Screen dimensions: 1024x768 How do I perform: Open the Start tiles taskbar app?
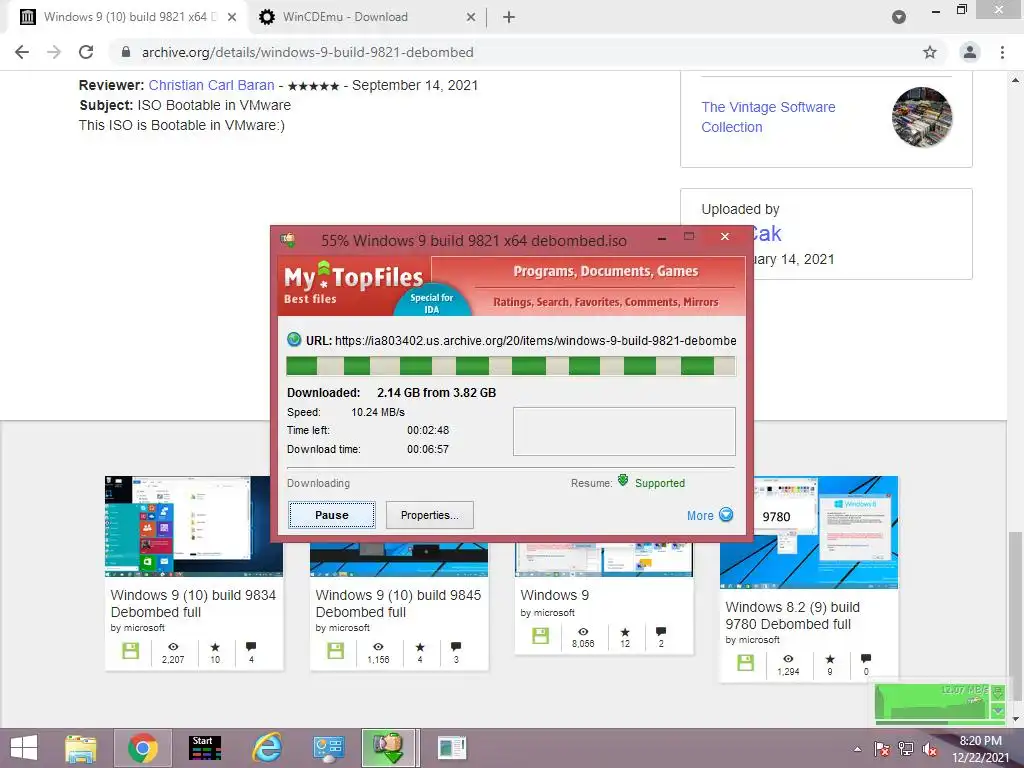click(205, 748)
